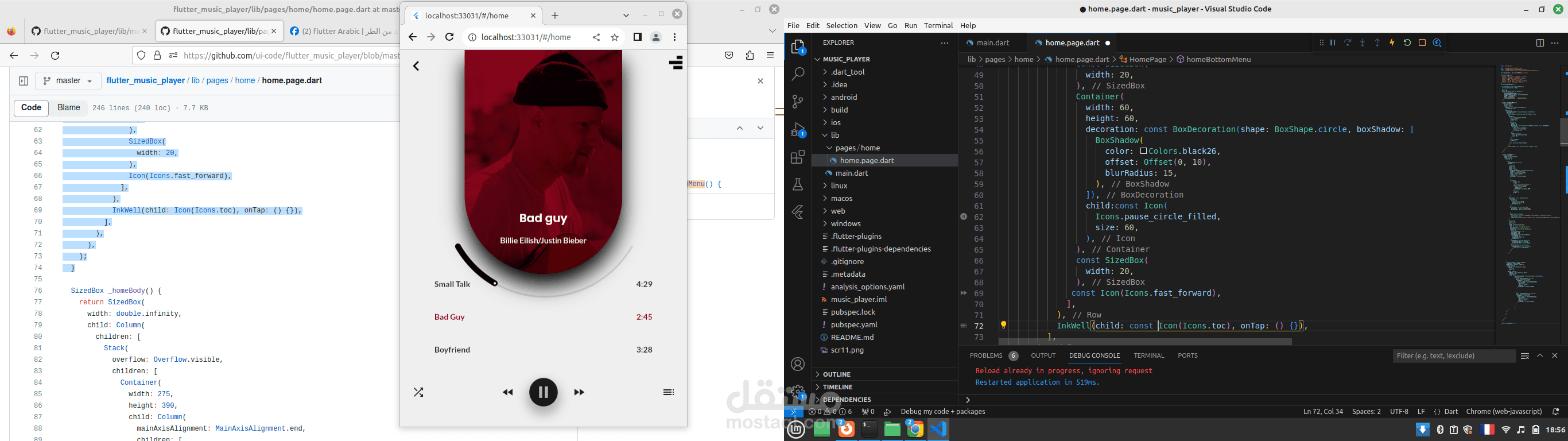Open the File menu in VS Code
1568x441 pixels.
coord(793,26)
